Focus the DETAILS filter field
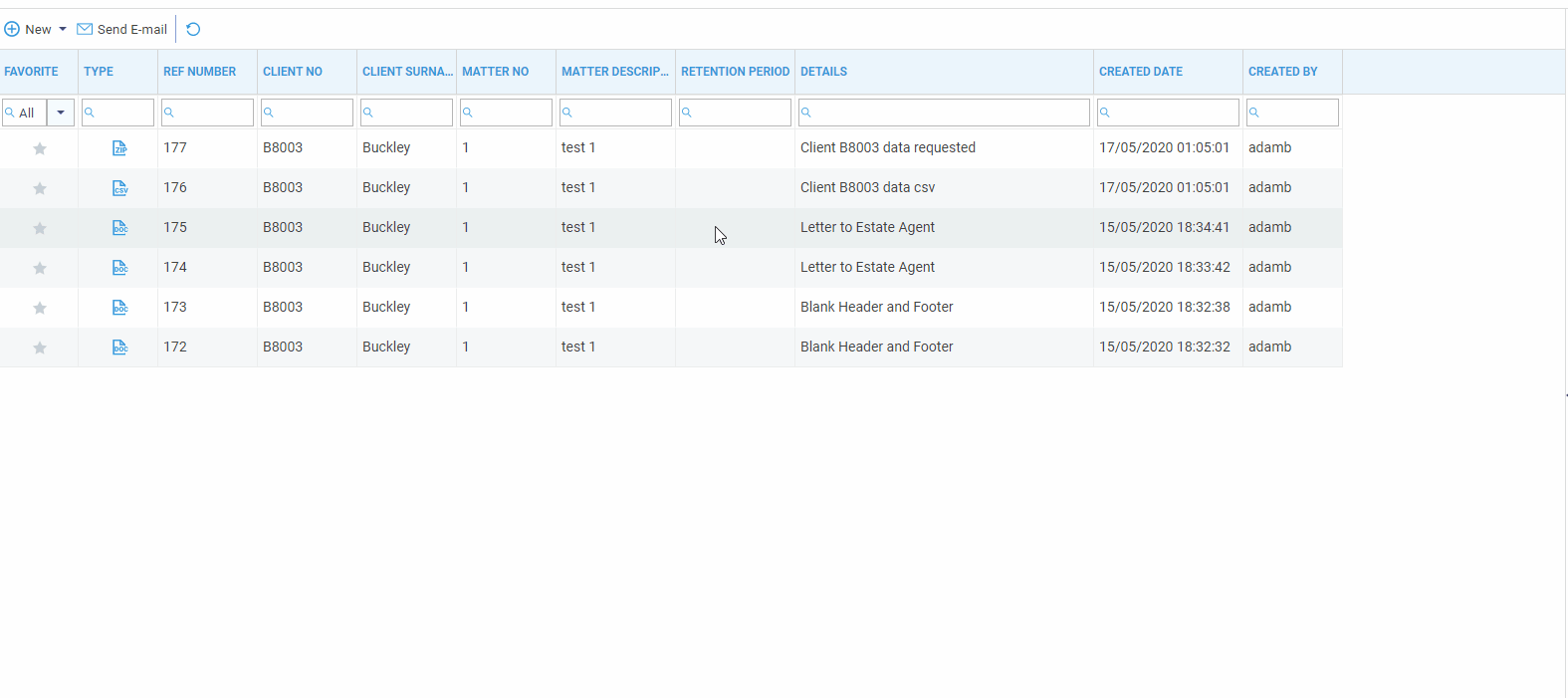The image size is (1568, 698). (944, 113)
